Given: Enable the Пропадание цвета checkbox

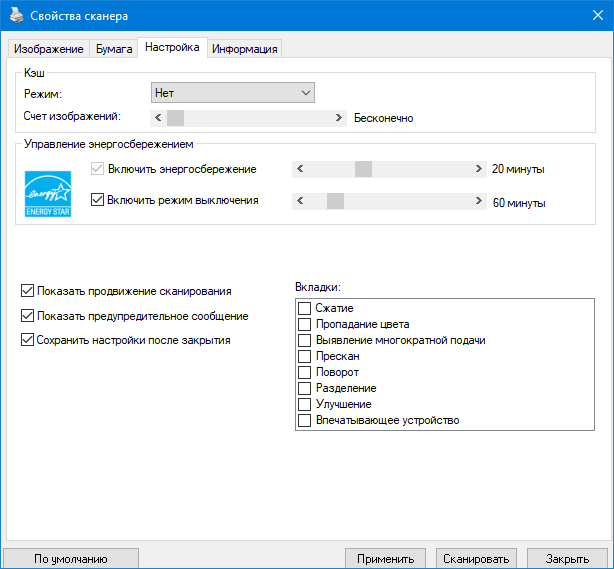Looking at the screenshot, I should 304,324.
